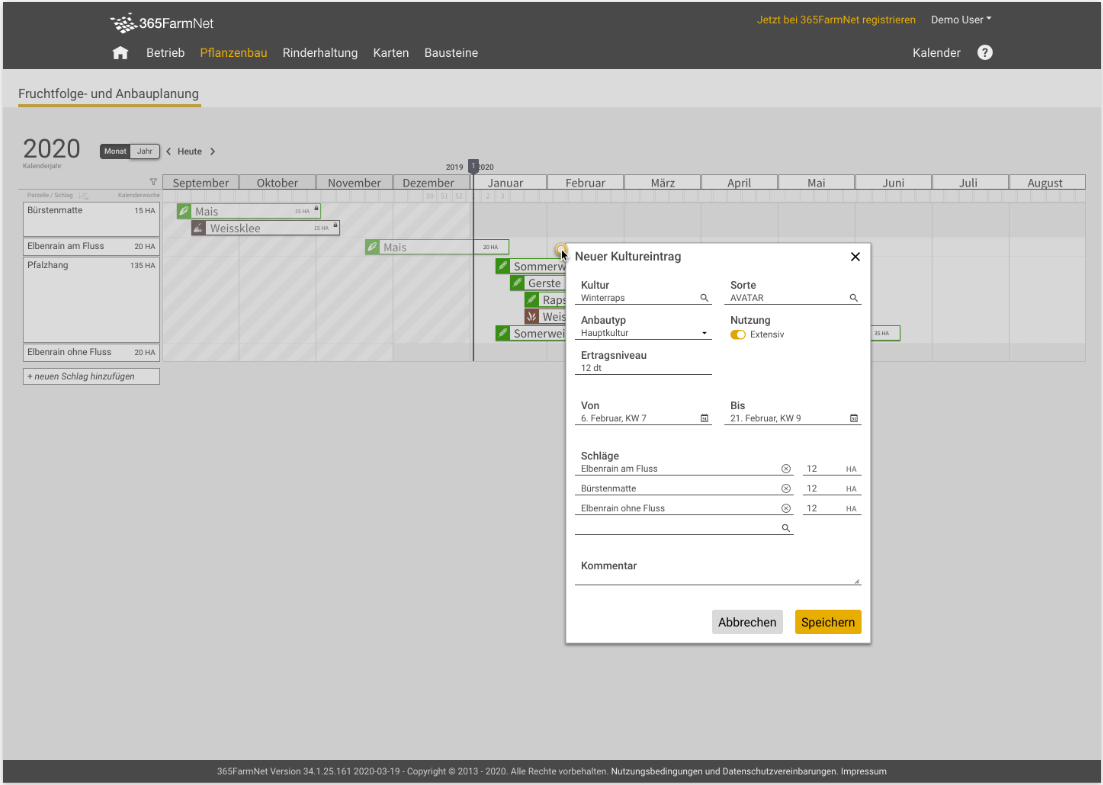
Task: Switch the view to Monat
Action: pyautogui.click(x=115, y=152)
